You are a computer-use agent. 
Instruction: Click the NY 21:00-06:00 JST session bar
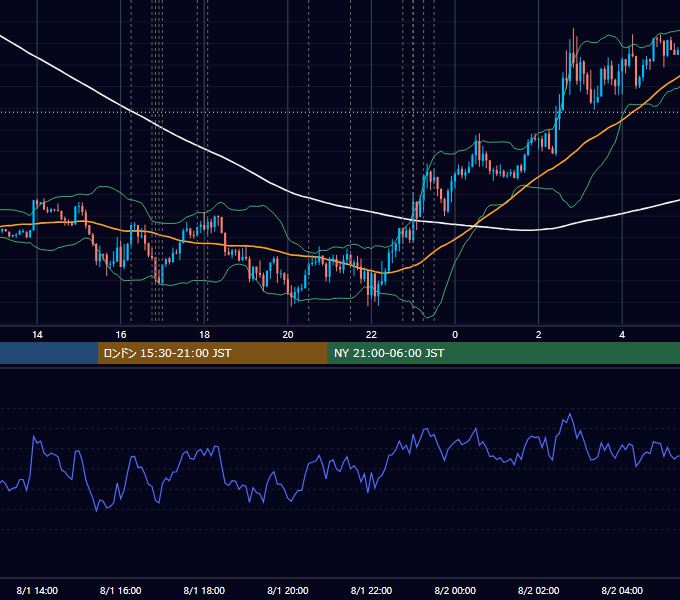point(503,353)
